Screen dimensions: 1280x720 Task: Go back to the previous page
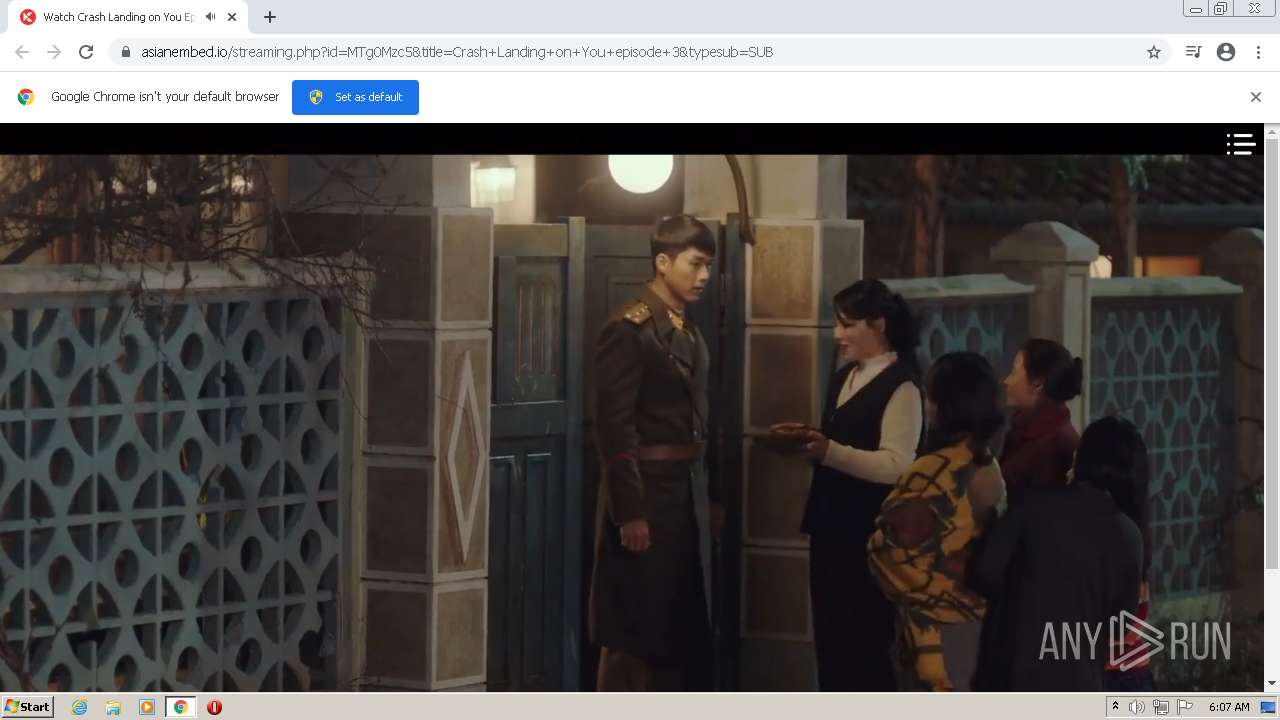[x=22, y=52]
